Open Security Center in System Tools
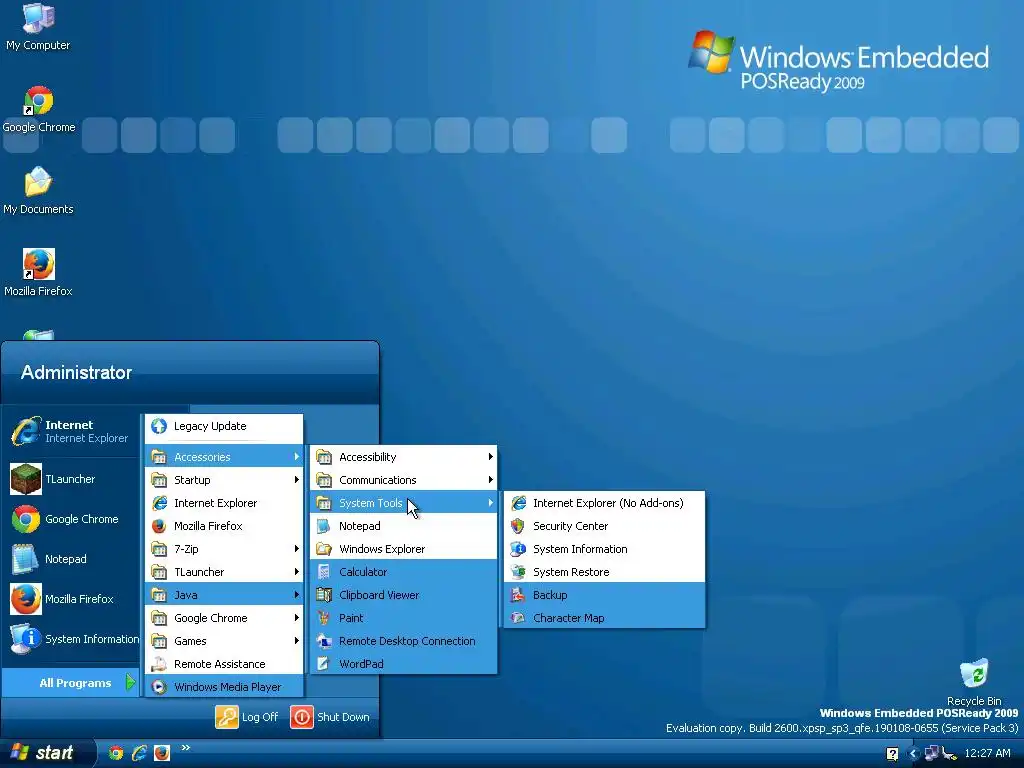1024x768 pixels. pos(605,526)
